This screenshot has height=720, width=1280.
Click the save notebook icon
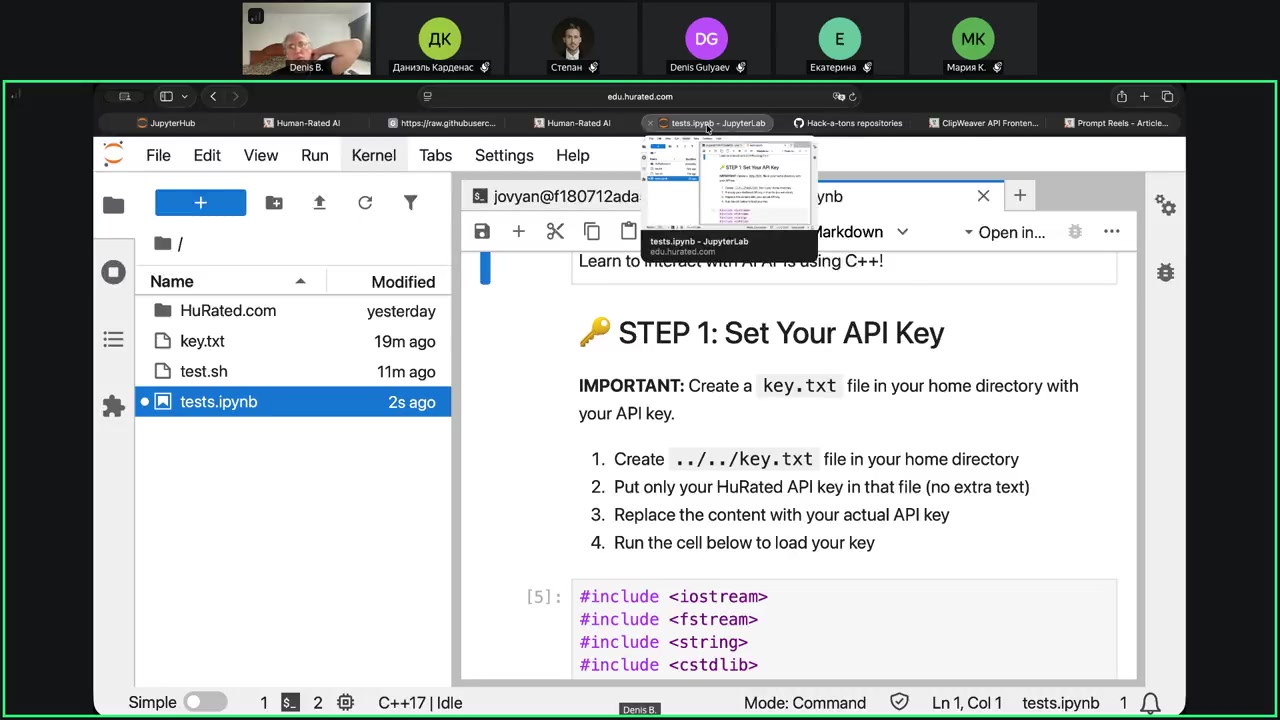[482, 232]
